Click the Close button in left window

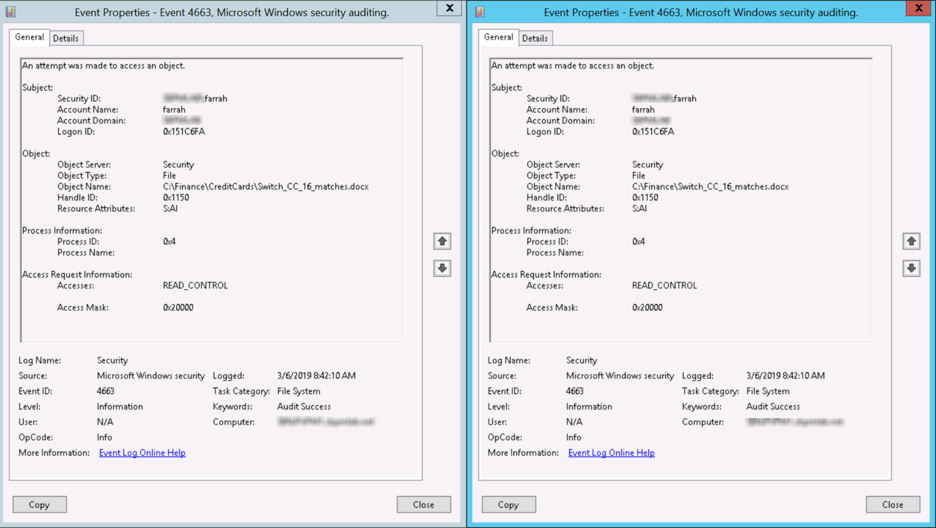424,505
